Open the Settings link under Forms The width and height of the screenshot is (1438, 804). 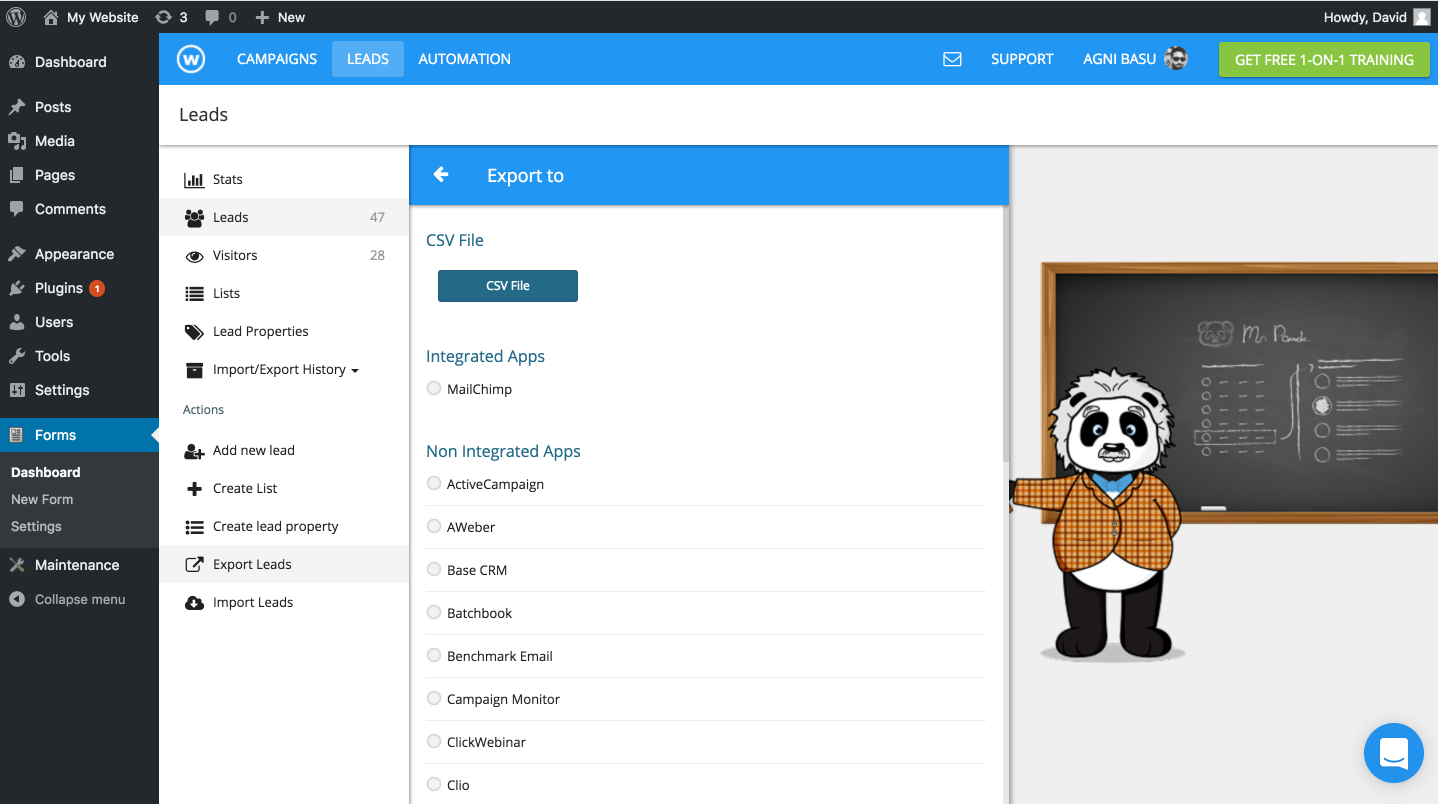coord(36,526)
